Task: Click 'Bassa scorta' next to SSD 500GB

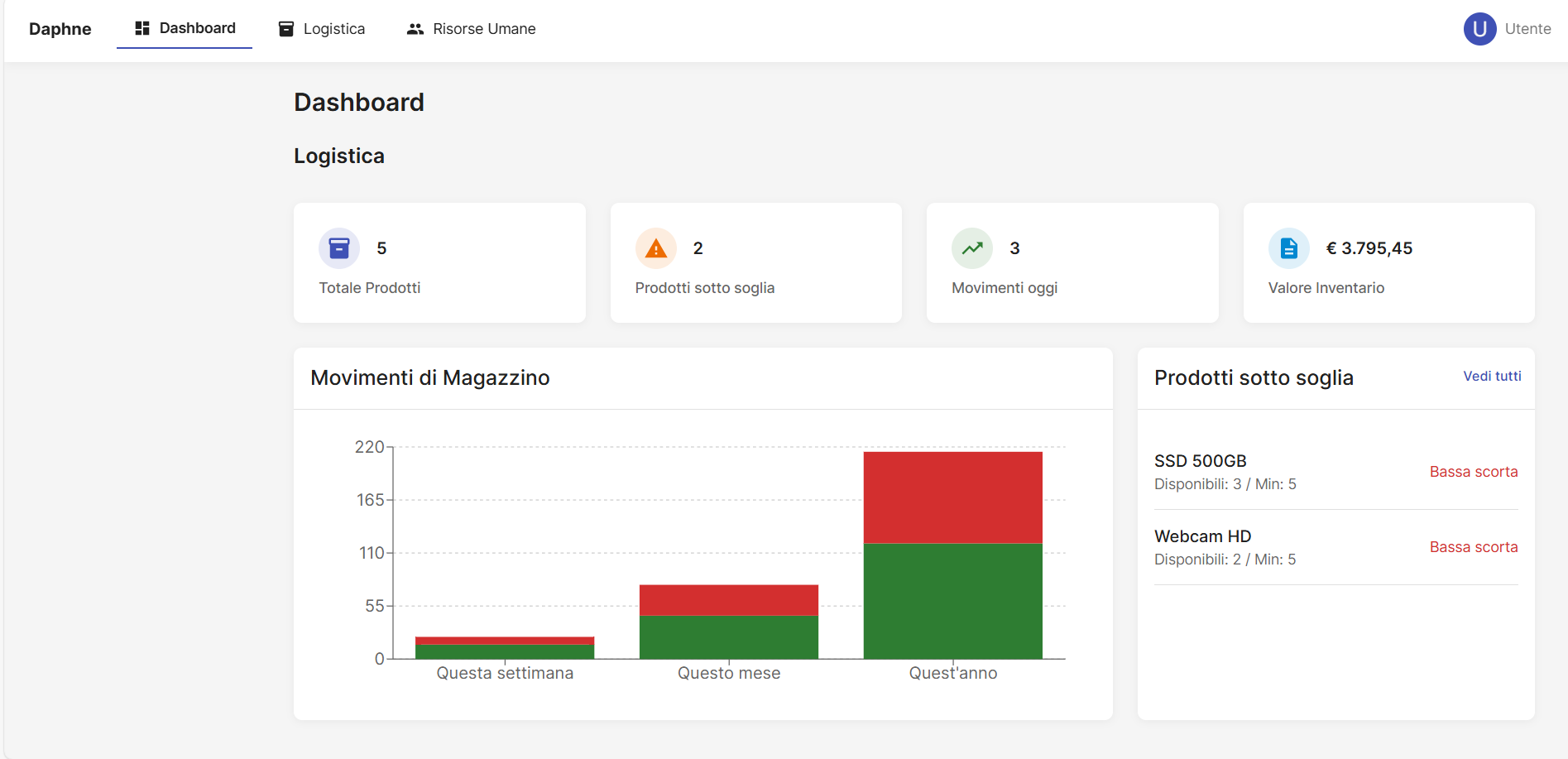Action: pos(1474,471)
